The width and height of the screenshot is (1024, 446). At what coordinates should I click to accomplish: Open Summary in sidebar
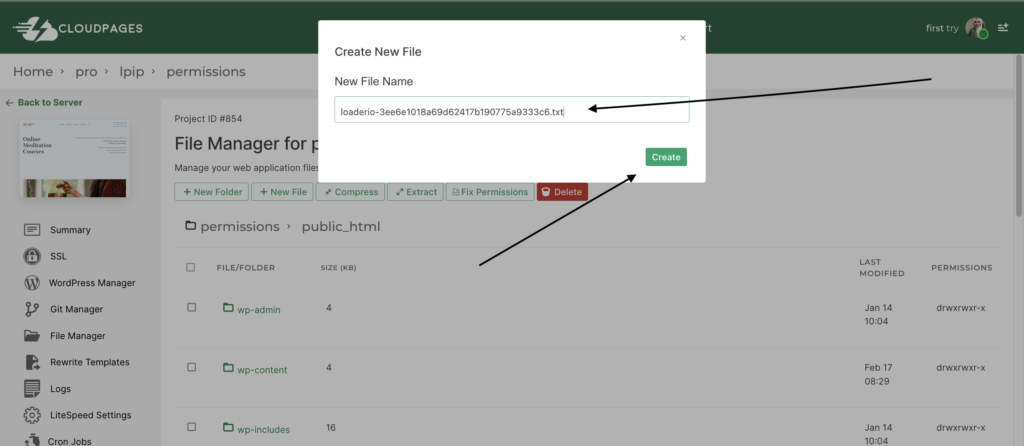(x=70, y=230)
